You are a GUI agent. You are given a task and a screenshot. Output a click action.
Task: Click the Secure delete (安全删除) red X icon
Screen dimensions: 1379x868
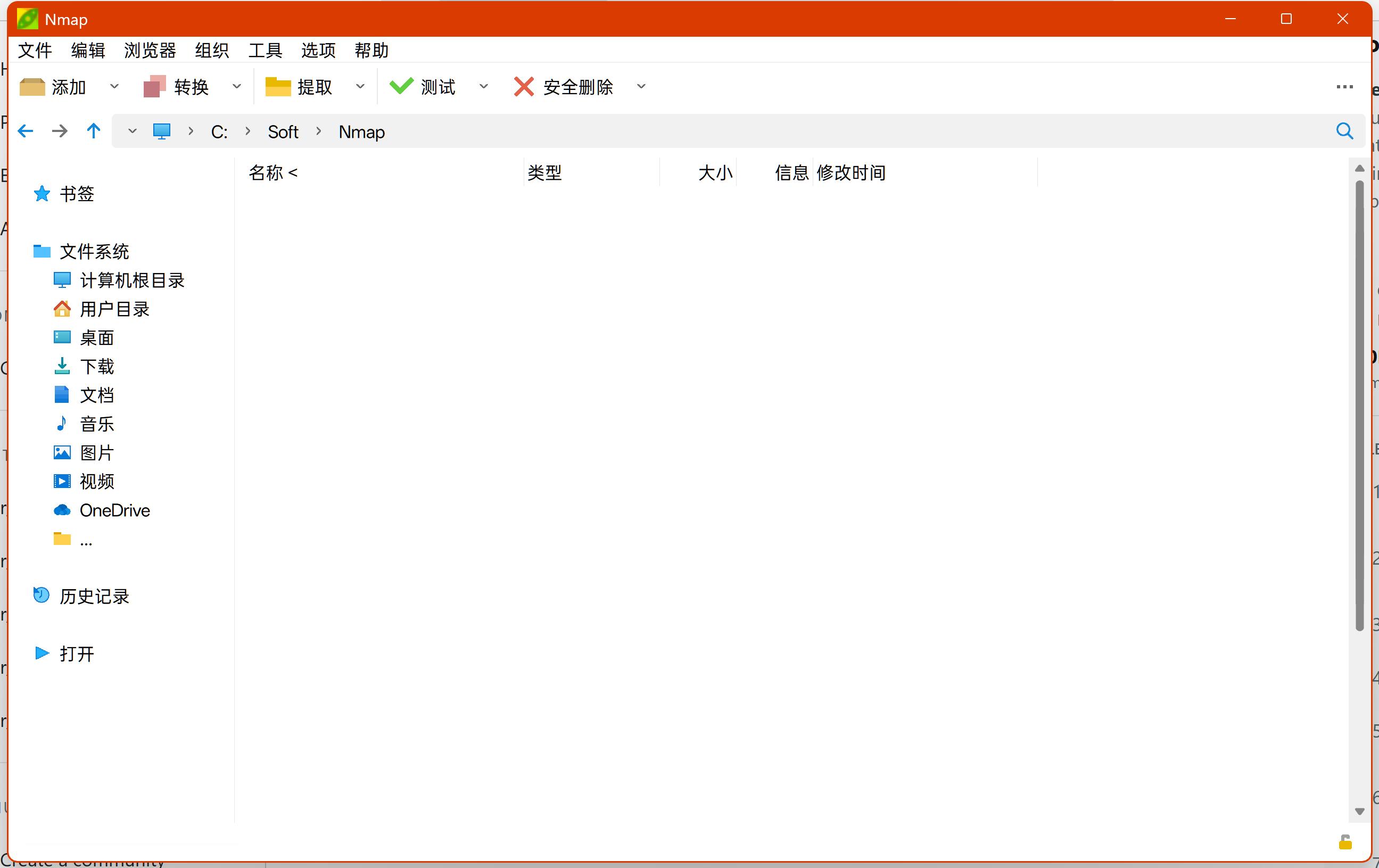(523, 86)
